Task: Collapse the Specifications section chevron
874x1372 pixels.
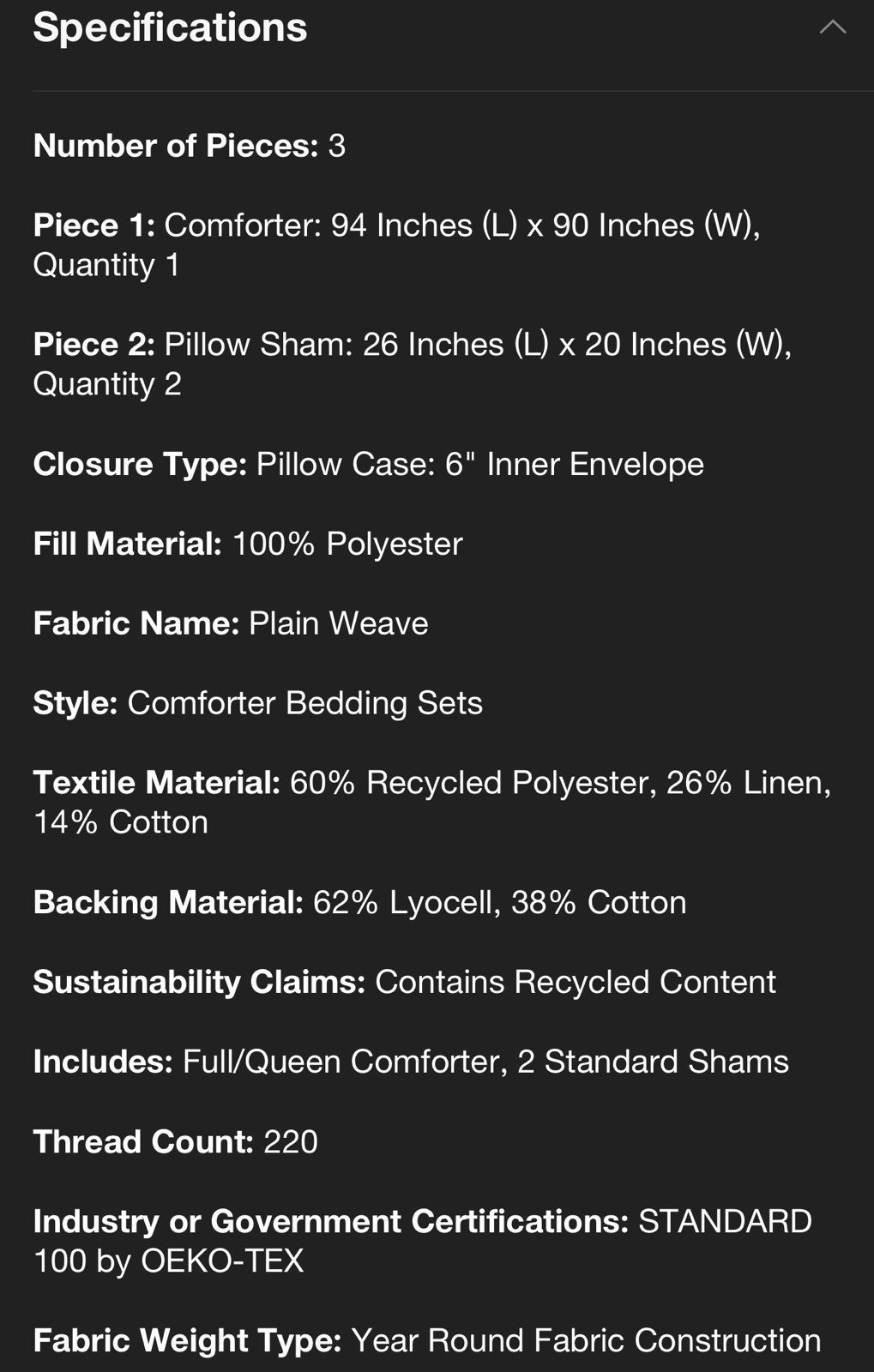Action: [x=832, y=27]
